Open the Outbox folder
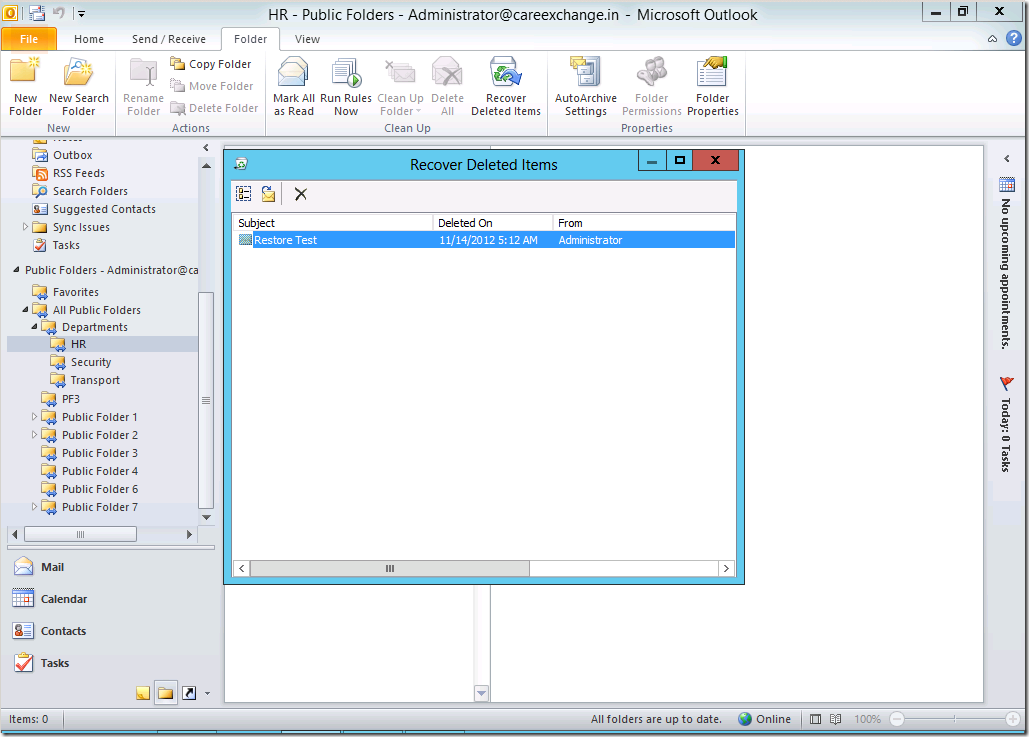The height and width of the screenshot is (737, 1029). 72,155
